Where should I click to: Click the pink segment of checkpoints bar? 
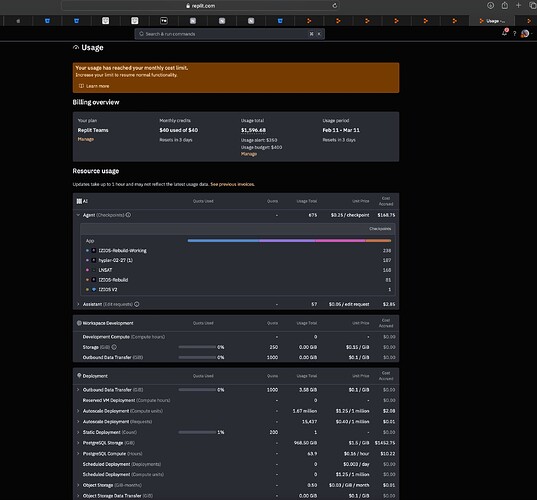(x=340, y=241)
